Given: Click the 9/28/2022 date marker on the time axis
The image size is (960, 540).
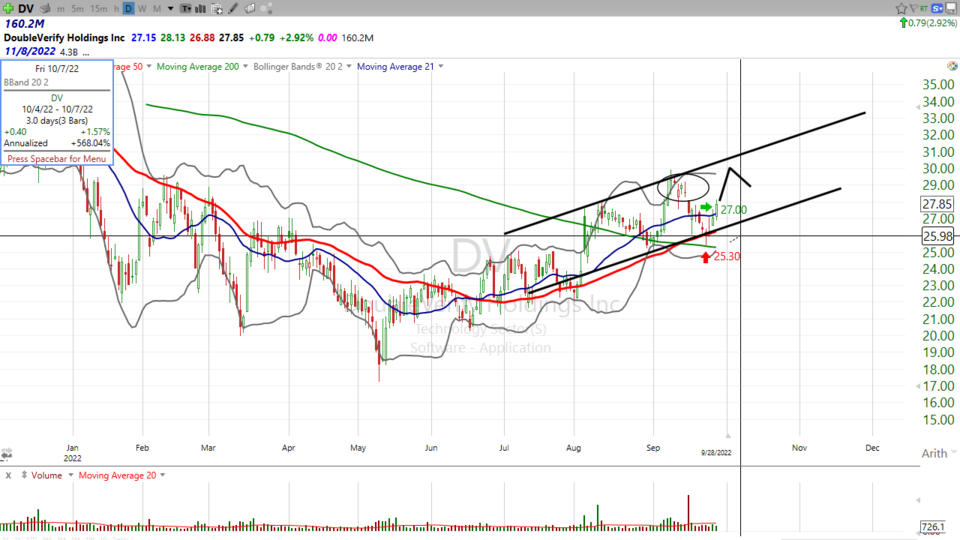Looking at the screenshot, I should click(x=717, y=452).
